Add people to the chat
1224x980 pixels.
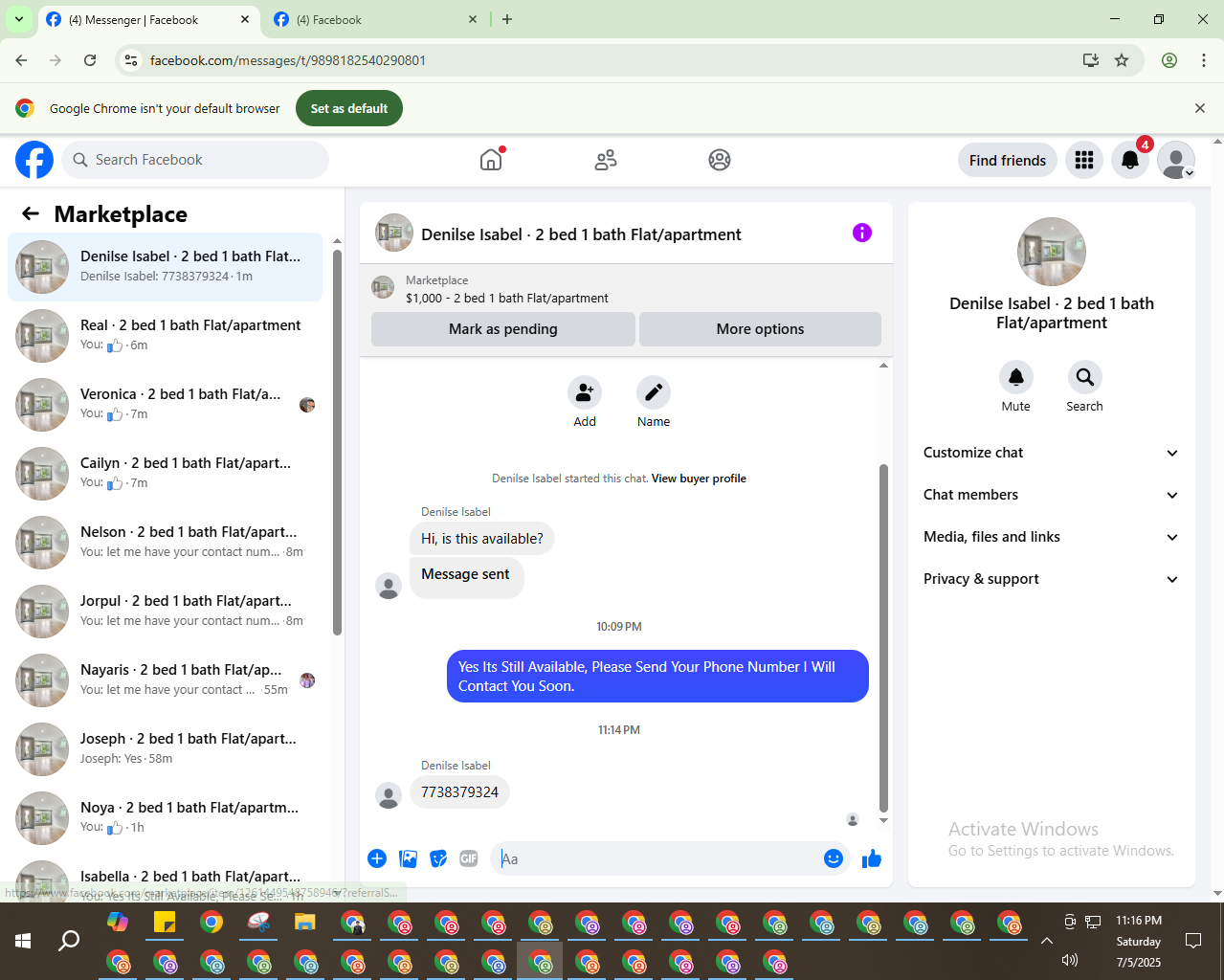585,392
